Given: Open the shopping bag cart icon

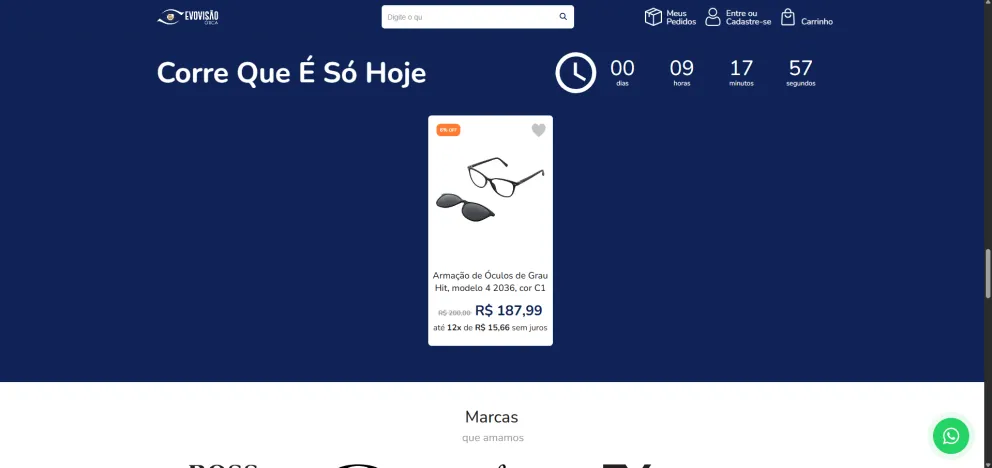Looking at the screenshot, I should coord(788,17).
